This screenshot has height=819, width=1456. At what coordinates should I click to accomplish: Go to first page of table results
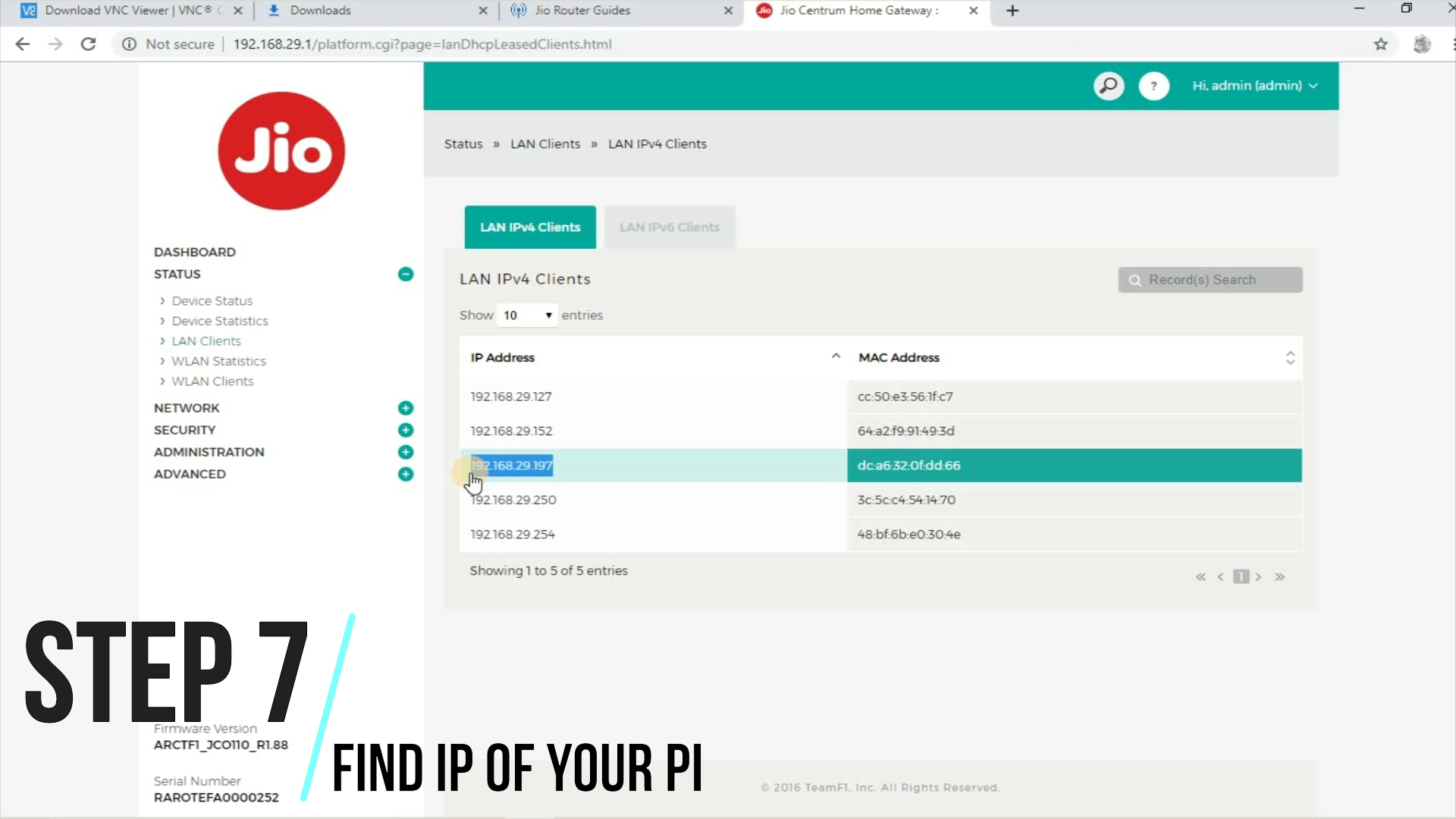[x=1200, y=577]
